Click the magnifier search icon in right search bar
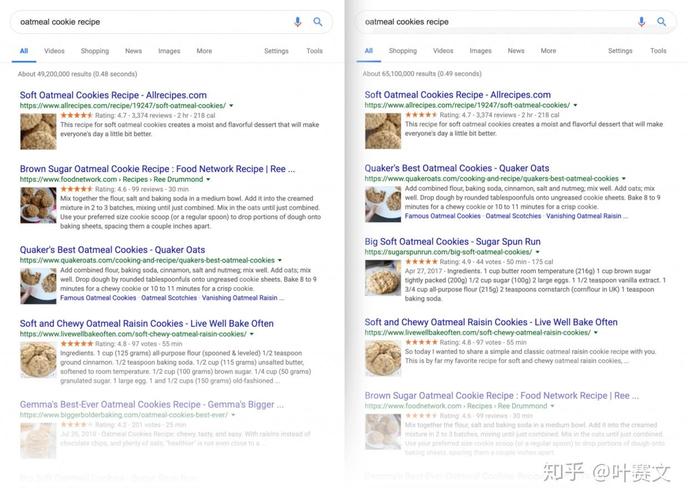Screen dimensions: 688x500 [x=662, y=21]
